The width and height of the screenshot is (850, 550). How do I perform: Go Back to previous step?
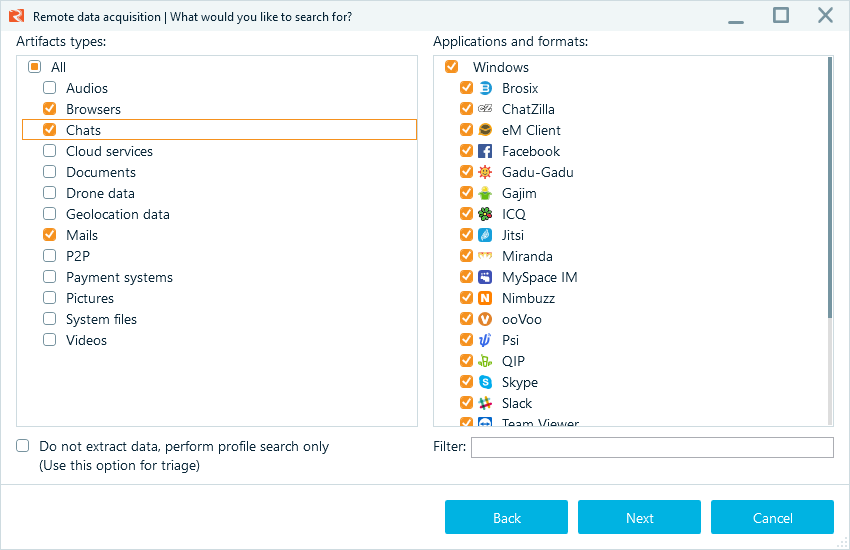coord(506,517)
